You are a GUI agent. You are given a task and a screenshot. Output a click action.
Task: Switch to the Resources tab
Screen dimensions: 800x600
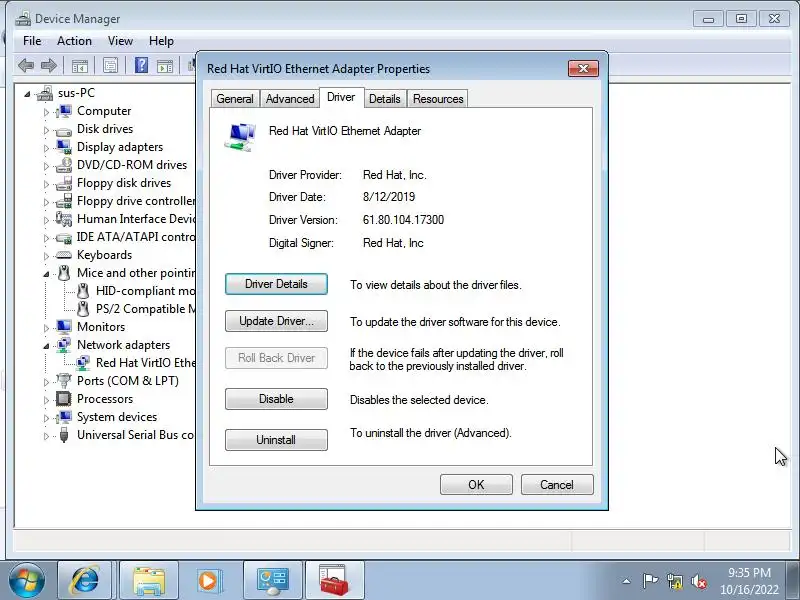click(x=438, y=98)
